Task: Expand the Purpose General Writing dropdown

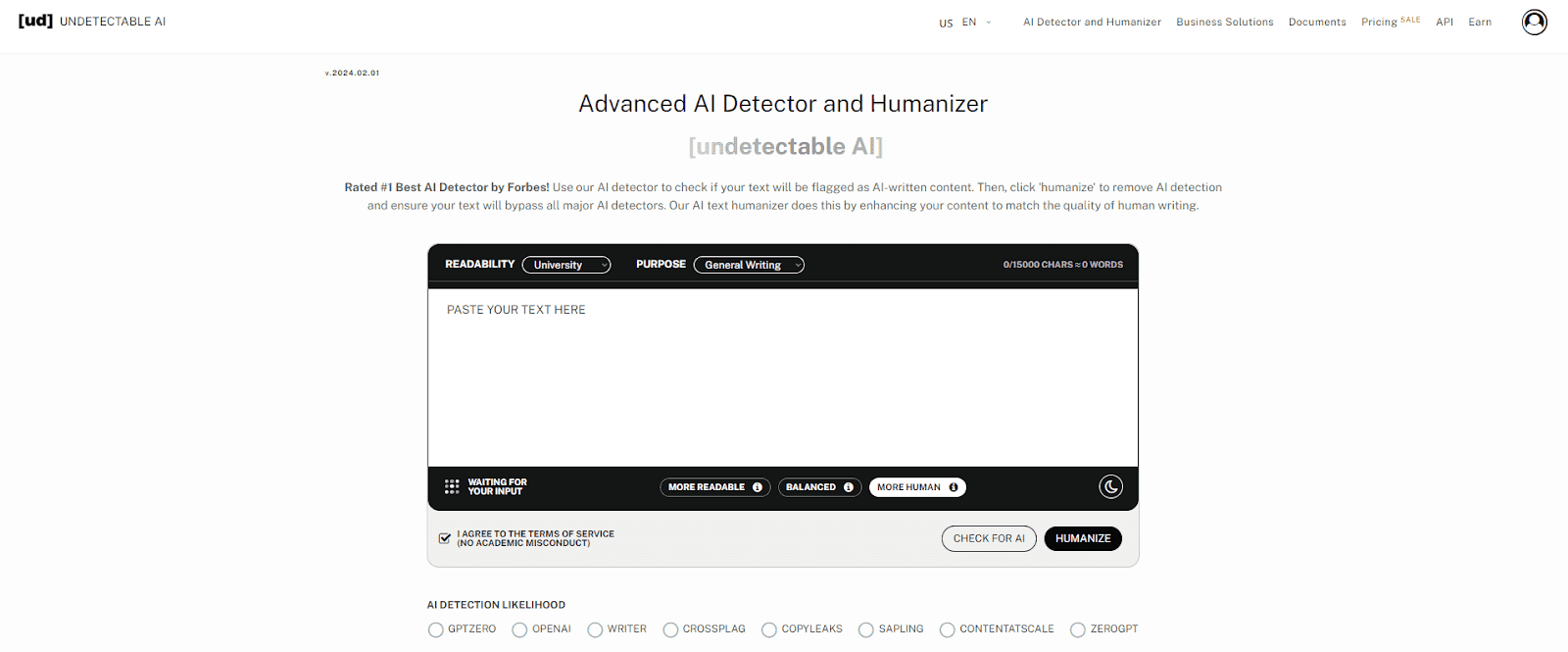Action: 749,265
